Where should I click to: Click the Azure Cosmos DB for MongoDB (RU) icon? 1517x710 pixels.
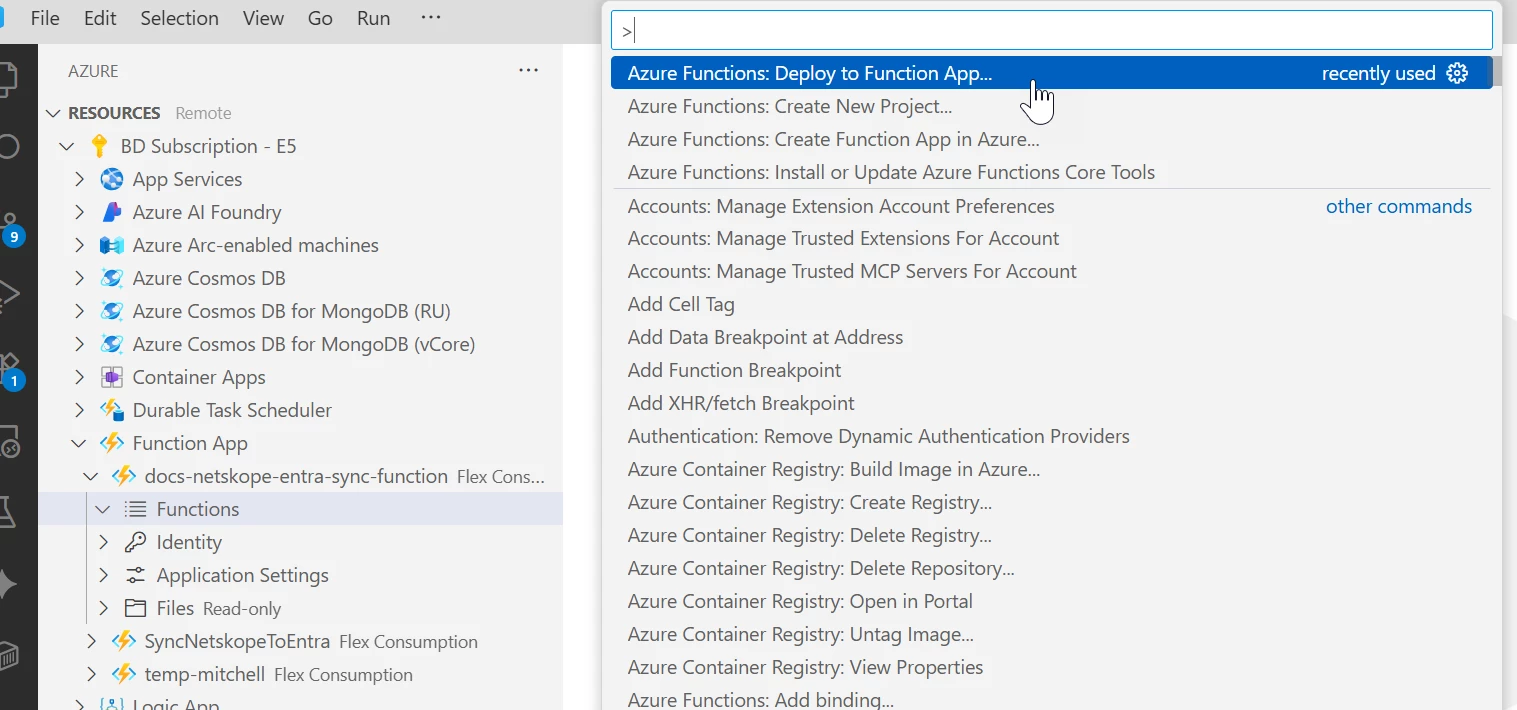112,311
